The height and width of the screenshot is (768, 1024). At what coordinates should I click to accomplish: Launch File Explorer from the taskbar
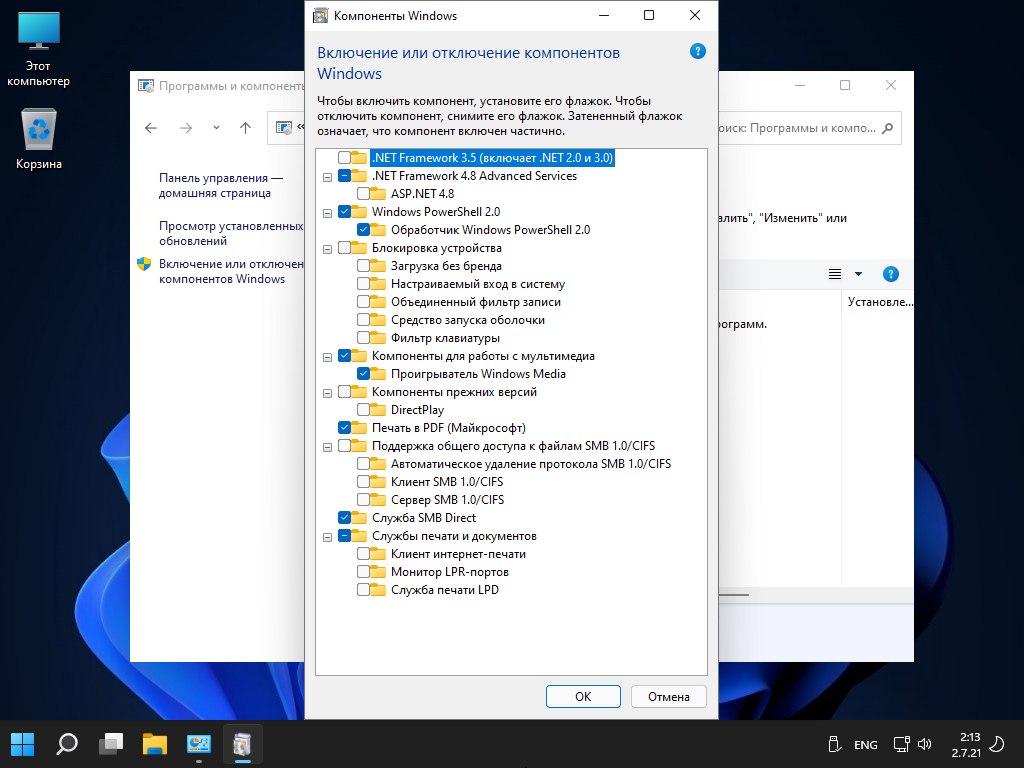pyautogui.click(x=155, y=744)
